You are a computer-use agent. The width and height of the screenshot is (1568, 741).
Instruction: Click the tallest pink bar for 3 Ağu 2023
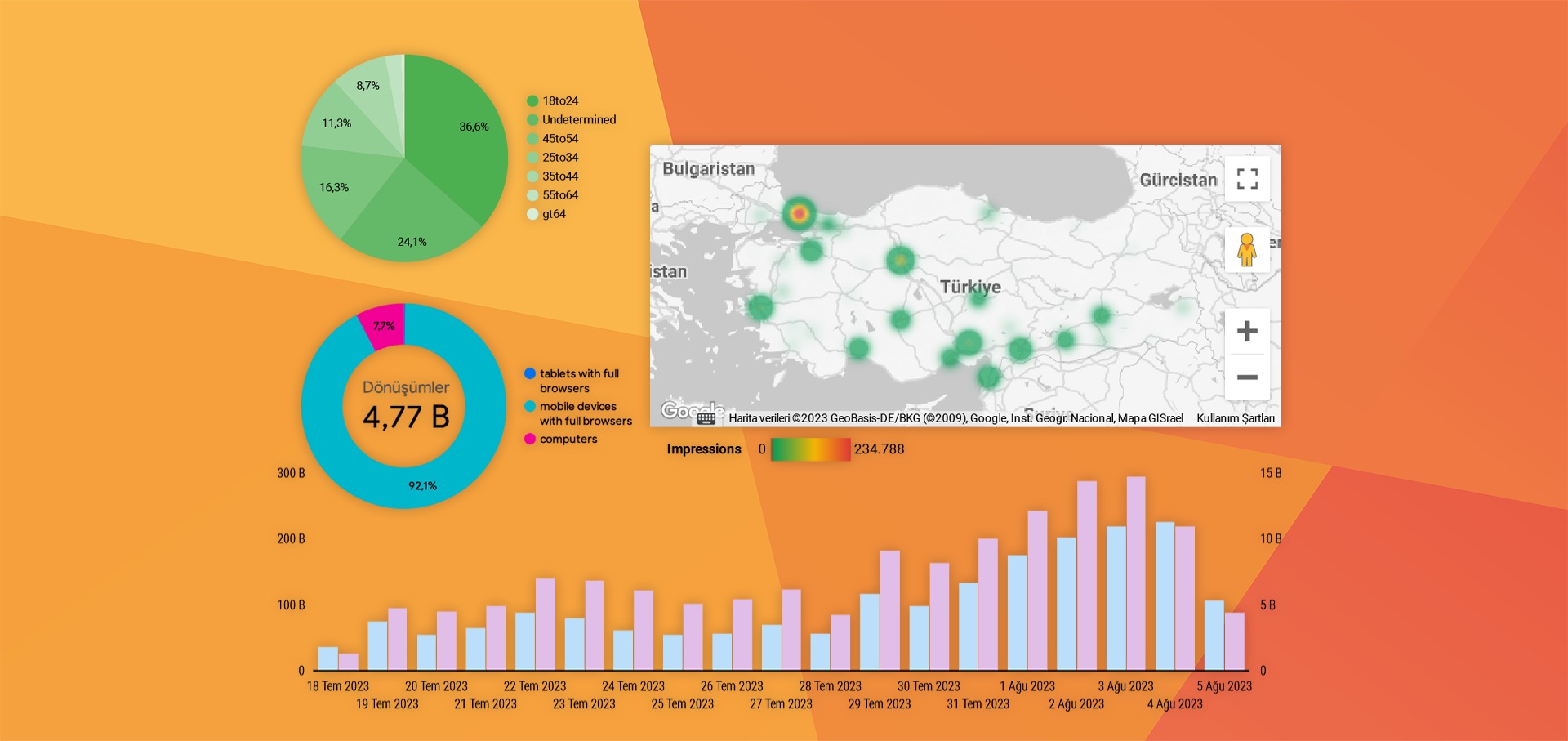pyautogui.click(x=1136, y=574)
